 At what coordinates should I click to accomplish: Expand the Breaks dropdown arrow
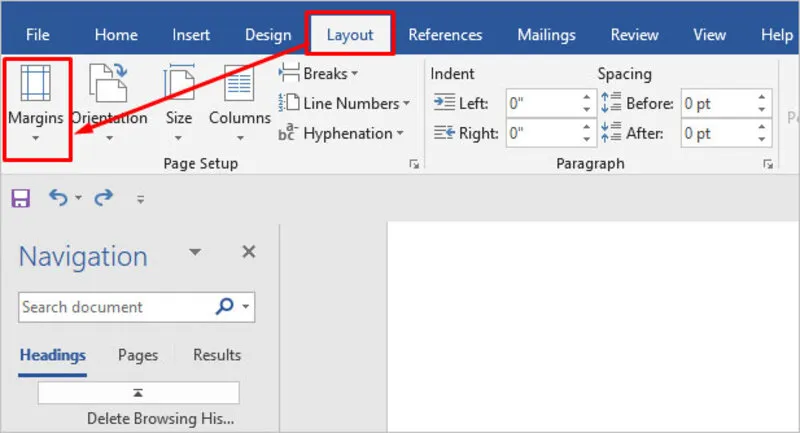(355, 74)
